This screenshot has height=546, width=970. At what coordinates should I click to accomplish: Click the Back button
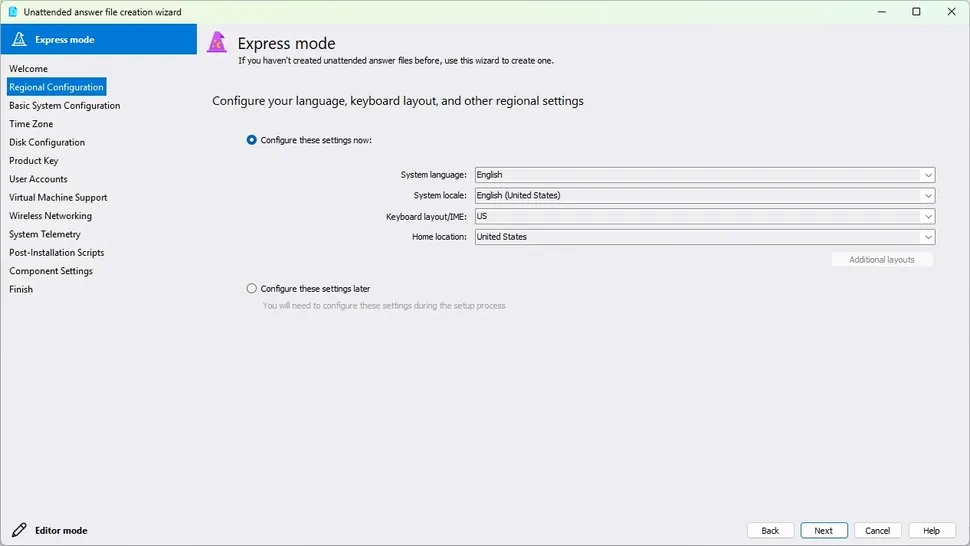coord(770,531)
